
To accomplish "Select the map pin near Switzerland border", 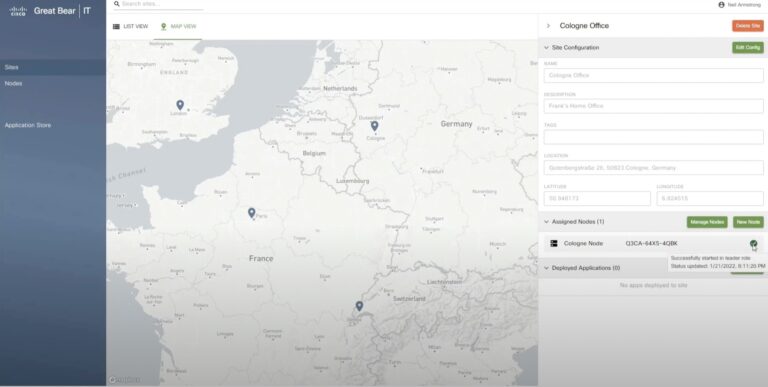I will click(x=359, y=306).
